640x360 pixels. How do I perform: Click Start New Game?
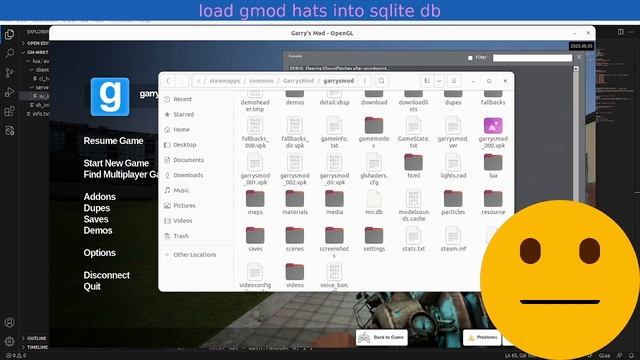click(116, 163)
